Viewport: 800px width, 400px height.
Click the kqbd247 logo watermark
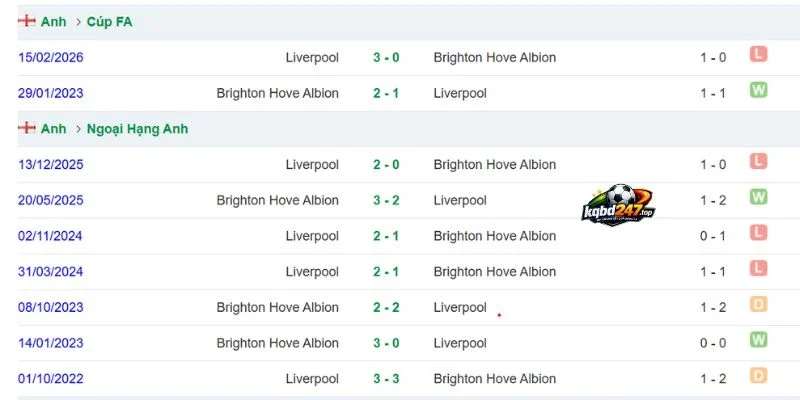point(618,205)
